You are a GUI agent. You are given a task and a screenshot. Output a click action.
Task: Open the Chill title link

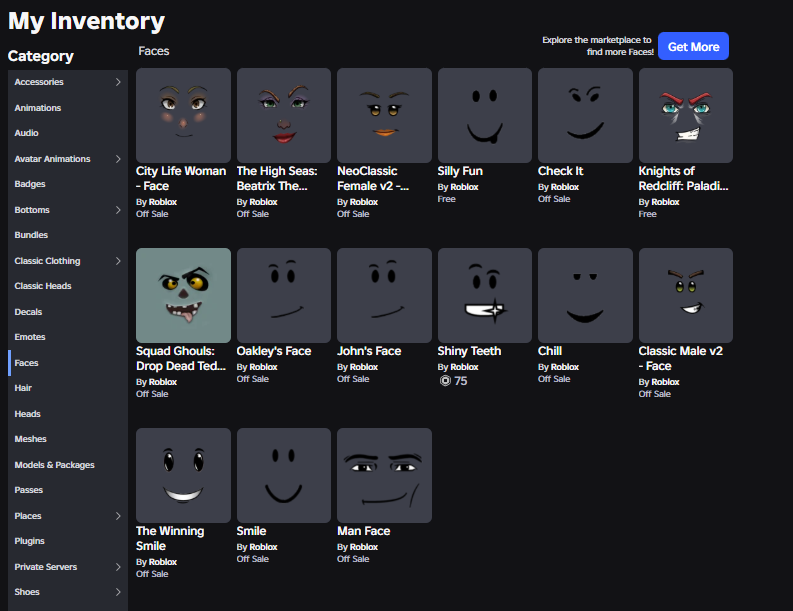click(x=550, y=351)
